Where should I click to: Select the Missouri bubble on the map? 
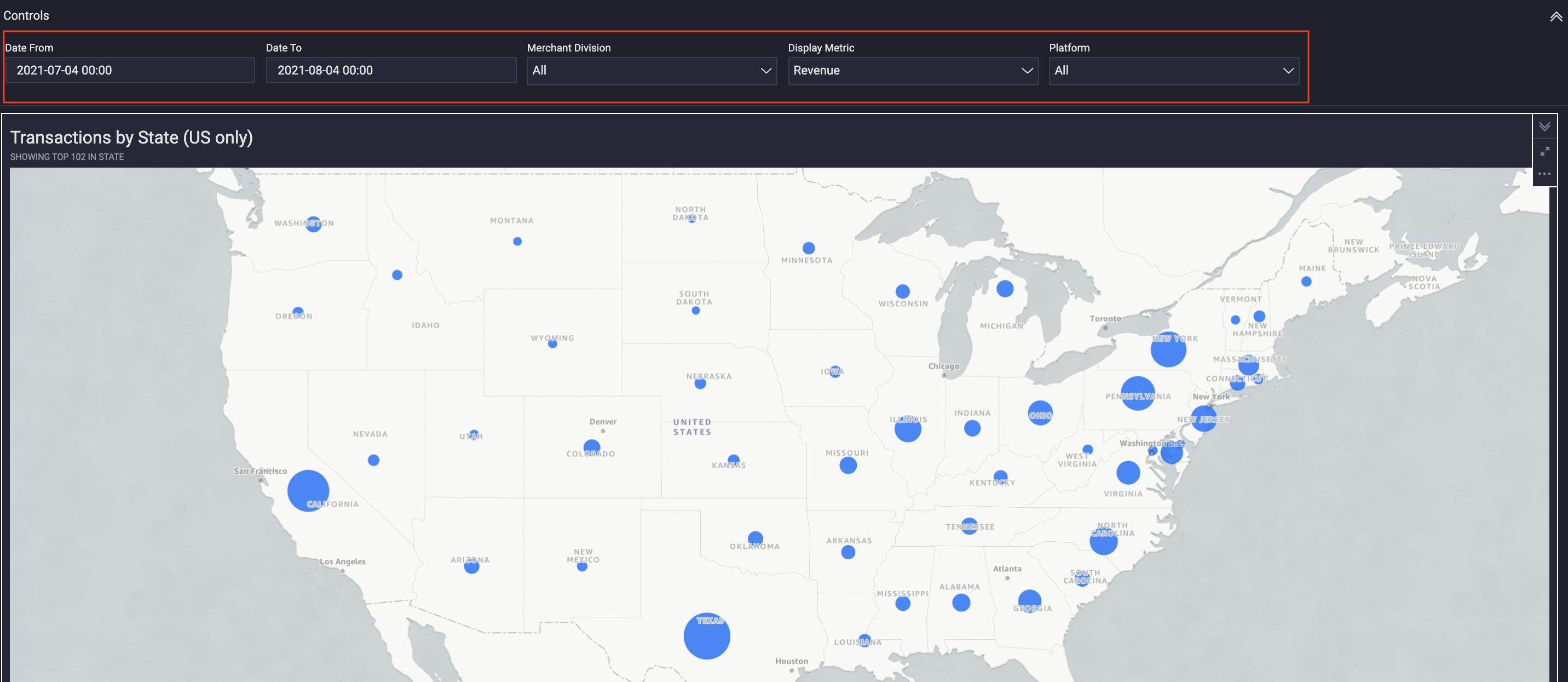848,465
